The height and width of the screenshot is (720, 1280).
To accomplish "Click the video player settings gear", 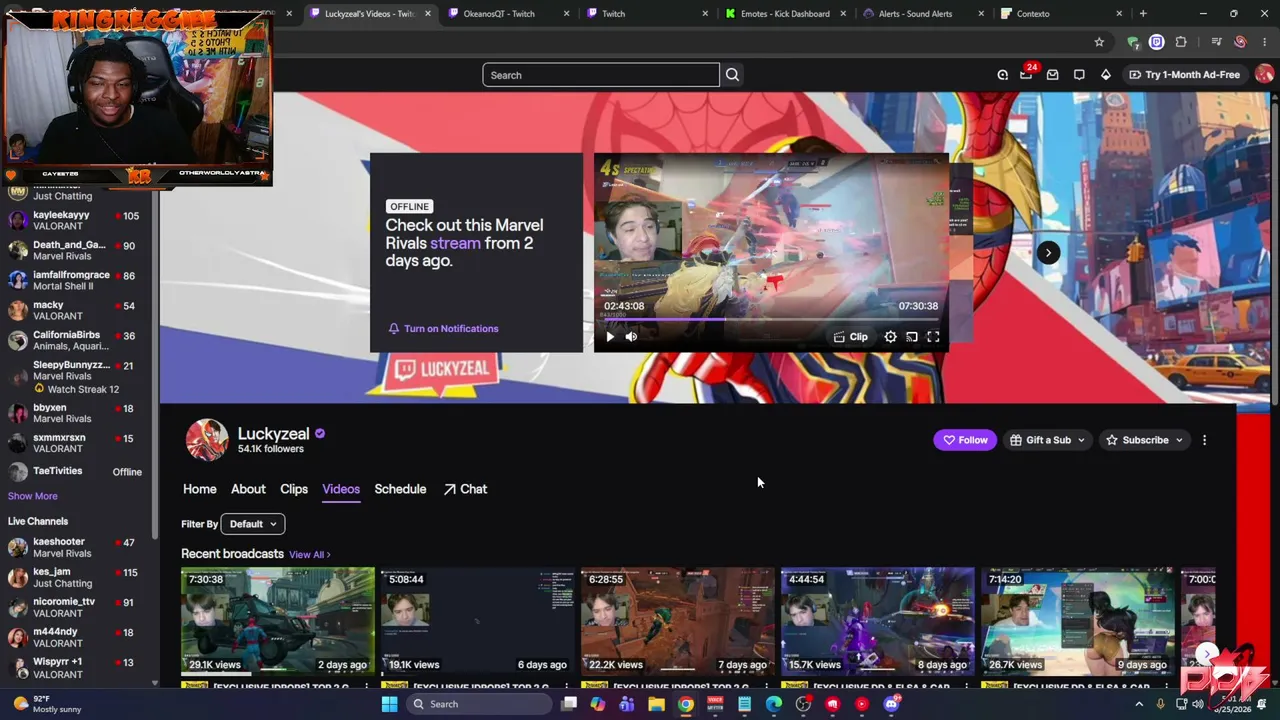I will pyautogui.click(x=890, y=337).
